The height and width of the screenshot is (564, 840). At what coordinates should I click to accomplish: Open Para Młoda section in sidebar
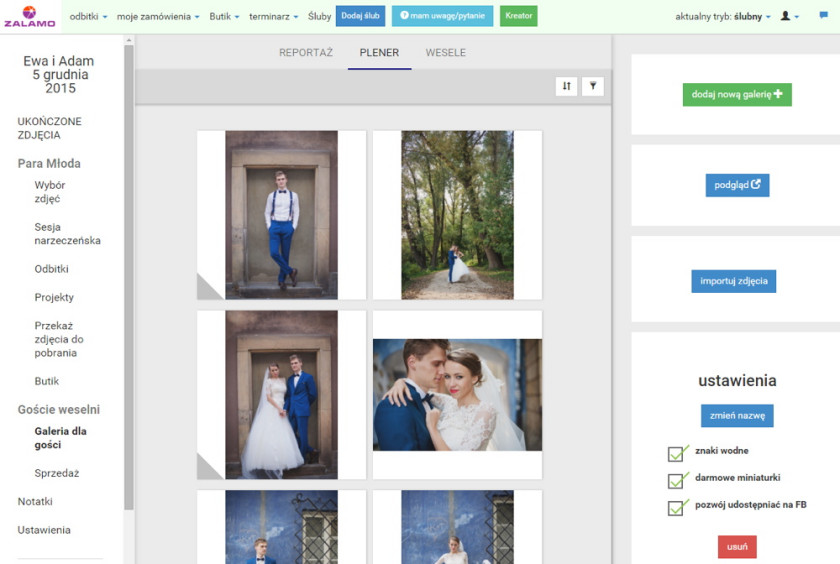click(x=49, y=163)
